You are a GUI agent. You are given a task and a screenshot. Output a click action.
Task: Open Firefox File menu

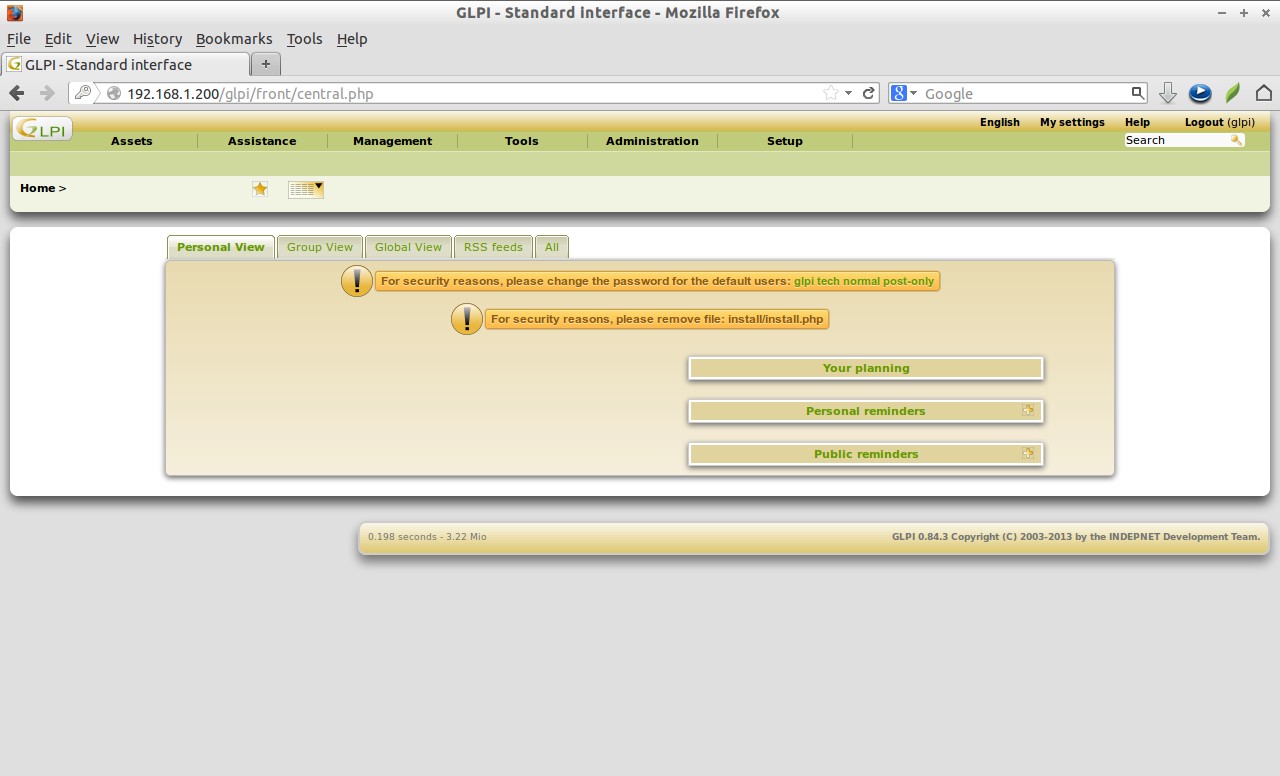pyautogui.click(x=19, y=39)
